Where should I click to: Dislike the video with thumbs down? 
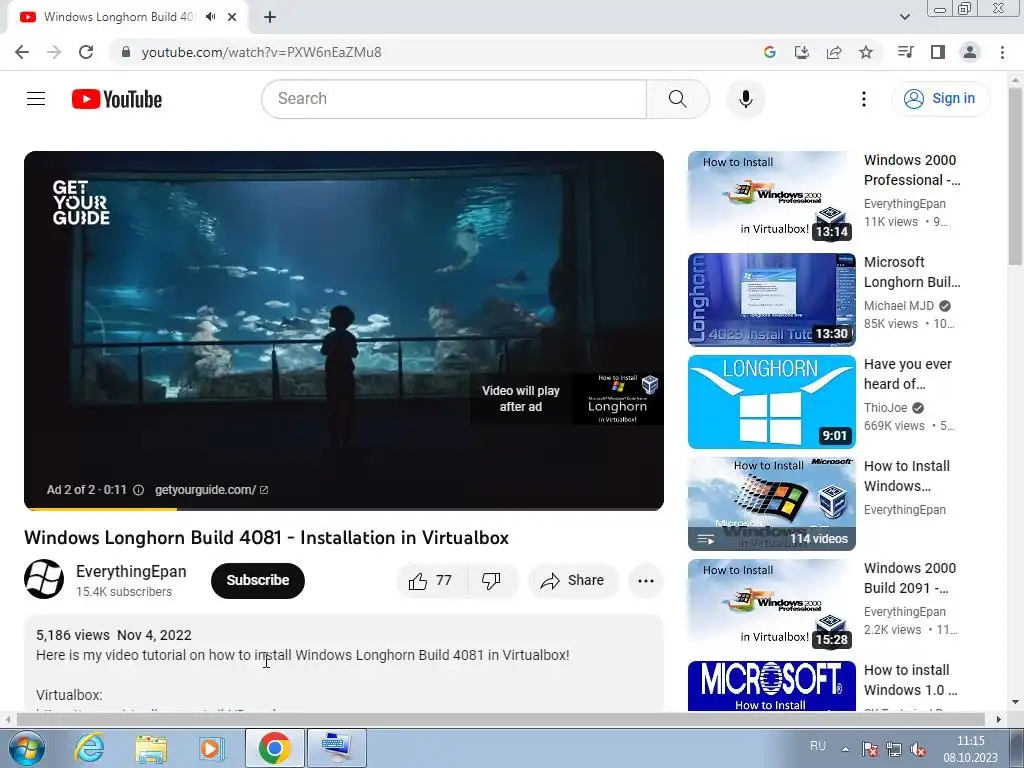coord(491,581)
